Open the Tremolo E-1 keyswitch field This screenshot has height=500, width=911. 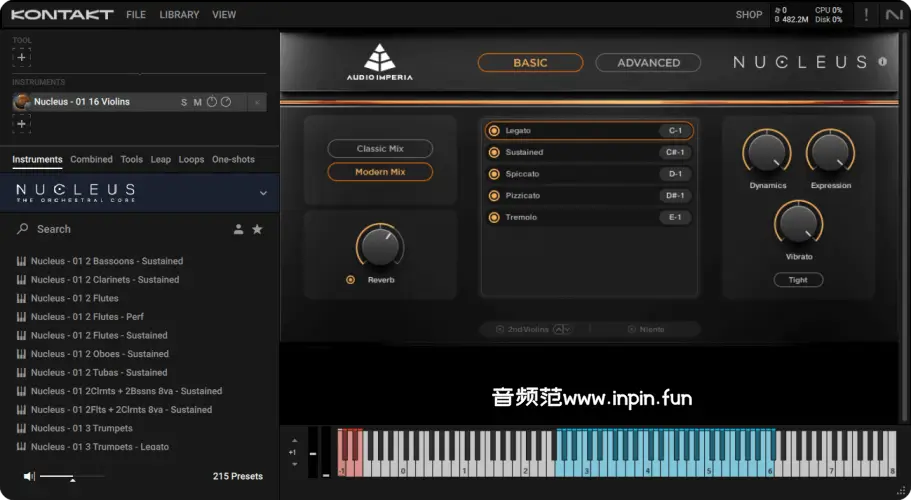(x=675, y=217)
